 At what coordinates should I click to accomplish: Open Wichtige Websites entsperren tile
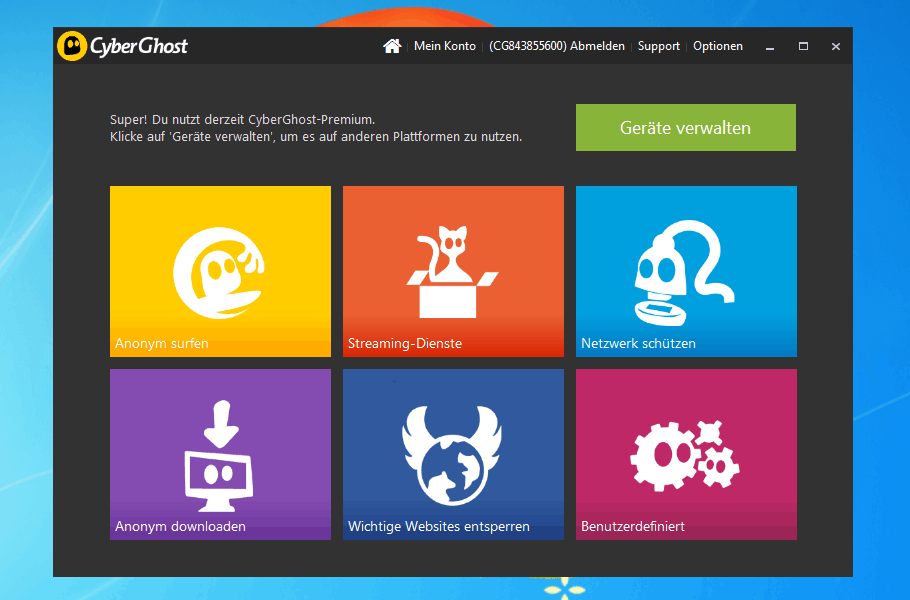[453, 454]
